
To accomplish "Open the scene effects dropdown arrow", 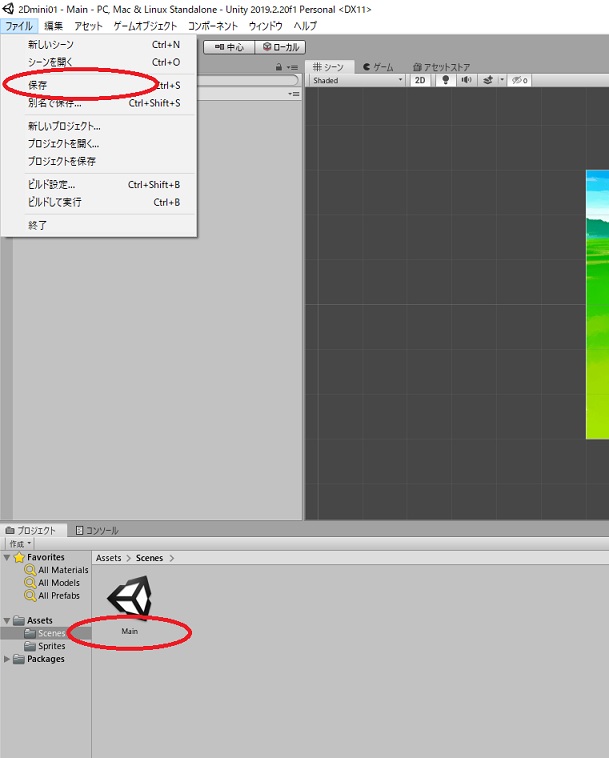I will 502,80.
